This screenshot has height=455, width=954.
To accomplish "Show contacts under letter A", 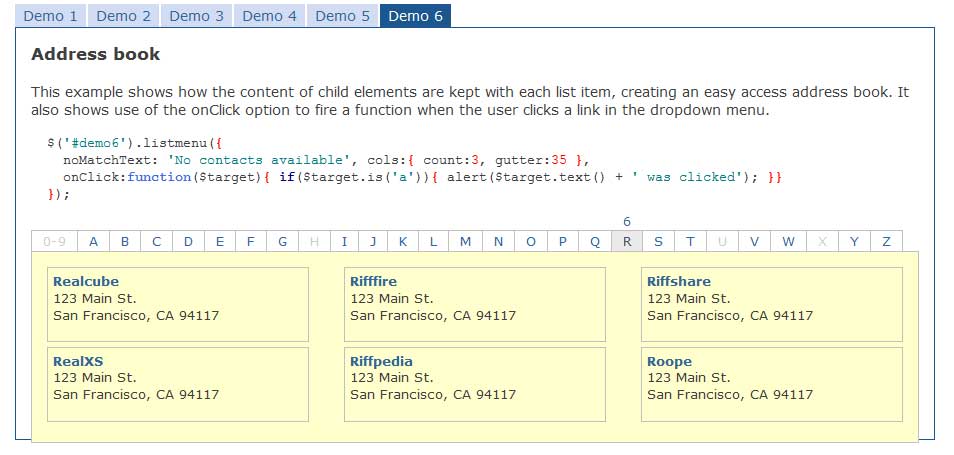I will [x=93, y=241].
